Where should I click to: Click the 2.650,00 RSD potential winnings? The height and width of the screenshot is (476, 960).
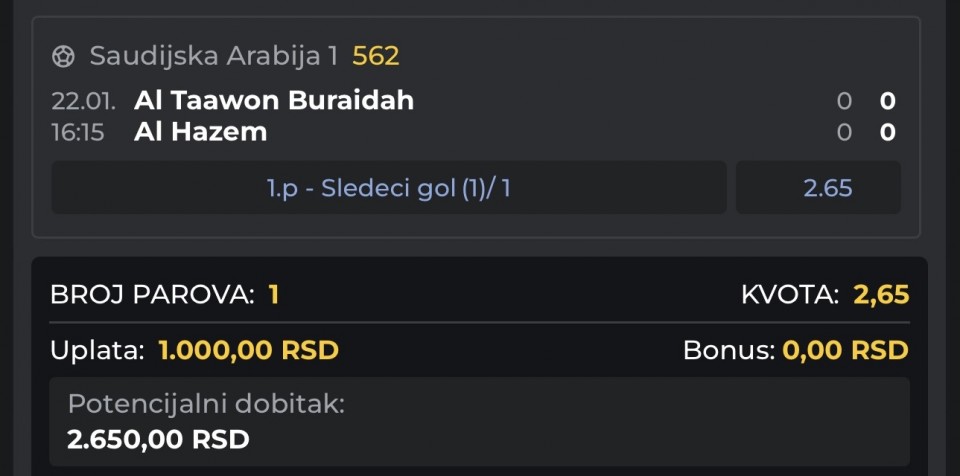pos(158,439)
